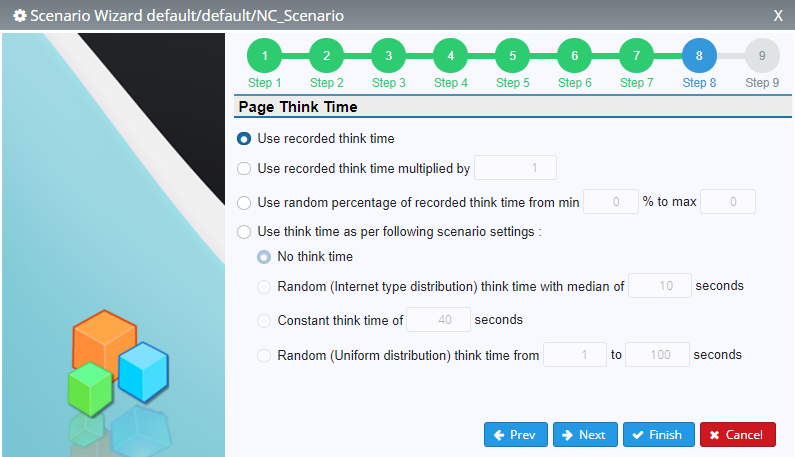Go back with the Prev button
This screenshot has width=795, height=457.
516,435
